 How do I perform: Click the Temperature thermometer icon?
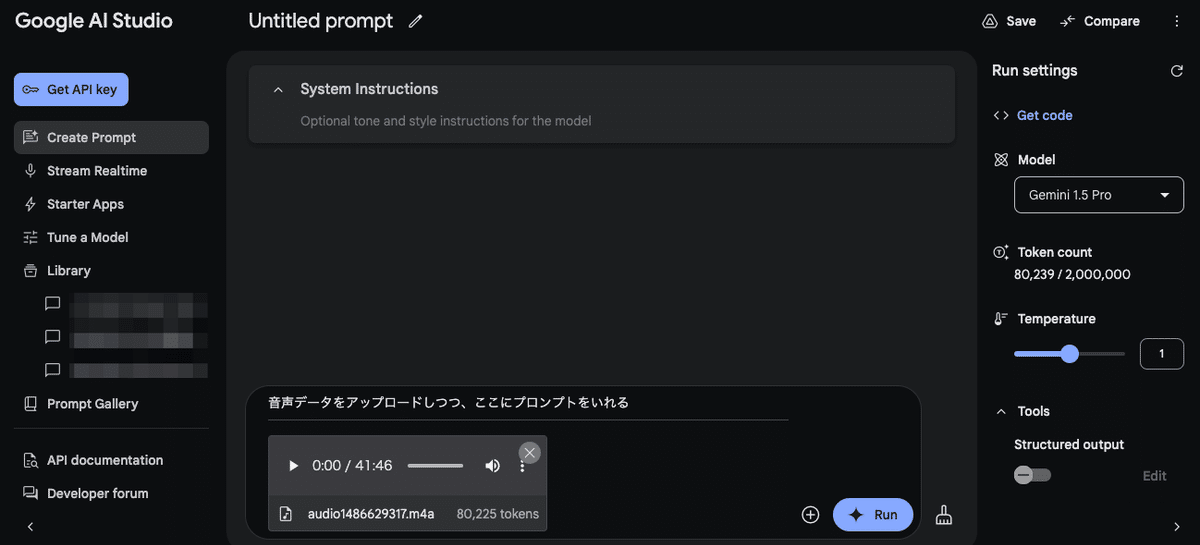click(x=1001, y=319)
